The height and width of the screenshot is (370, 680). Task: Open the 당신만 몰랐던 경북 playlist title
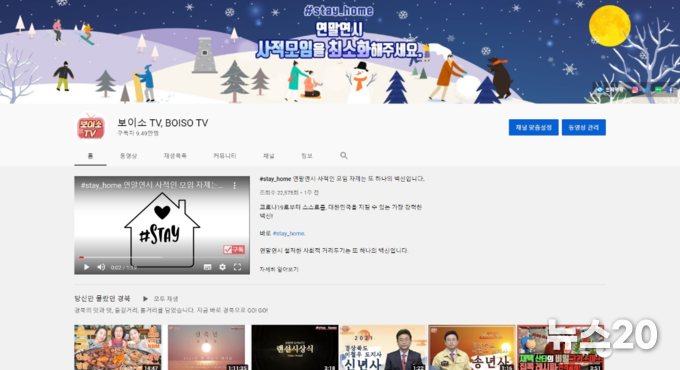click(102, 298)
